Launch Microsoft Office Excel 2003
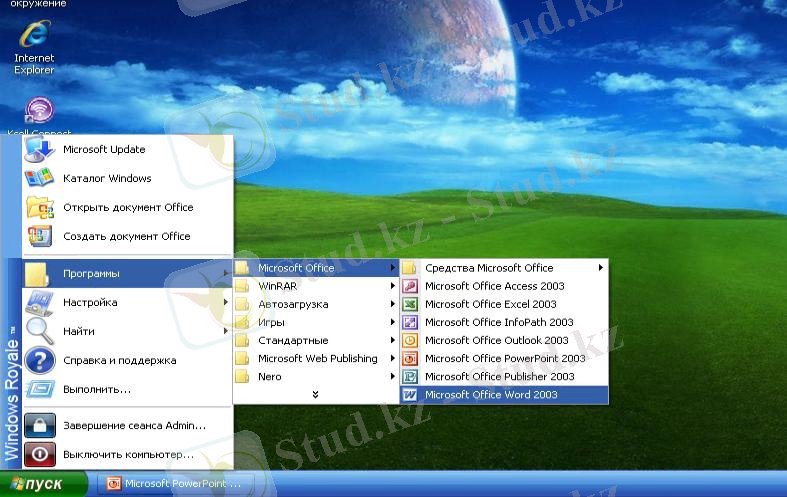787x497 pixels. pyautogui.click(x=504, y=304)
